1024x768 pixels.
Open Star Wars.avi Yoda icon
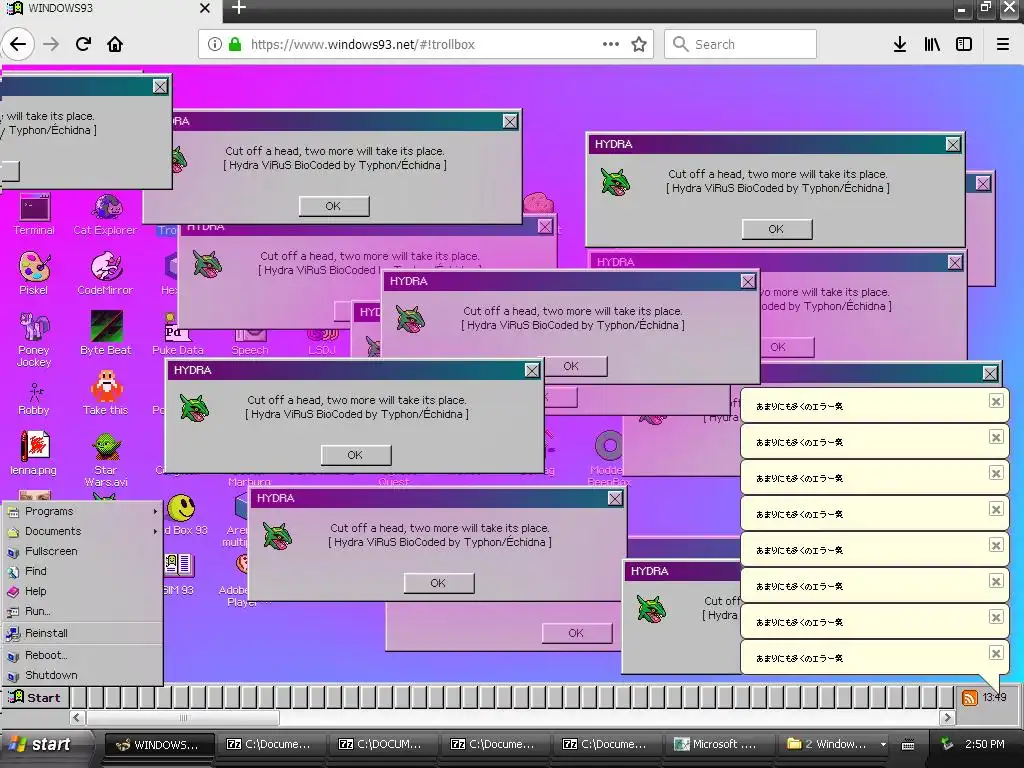click(106, 459)
